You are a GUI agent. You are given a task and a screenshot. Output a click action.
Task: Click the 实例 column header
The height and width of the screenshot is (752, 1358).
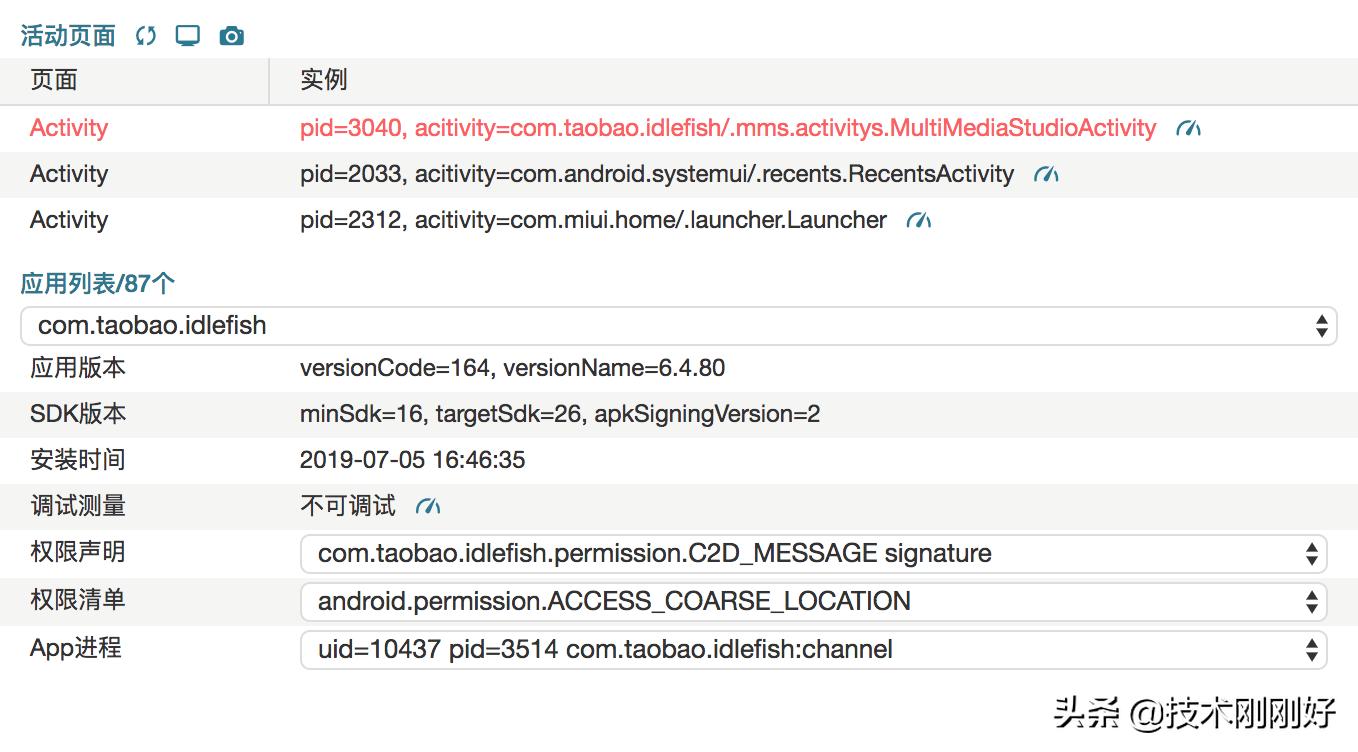click(323, 80)
